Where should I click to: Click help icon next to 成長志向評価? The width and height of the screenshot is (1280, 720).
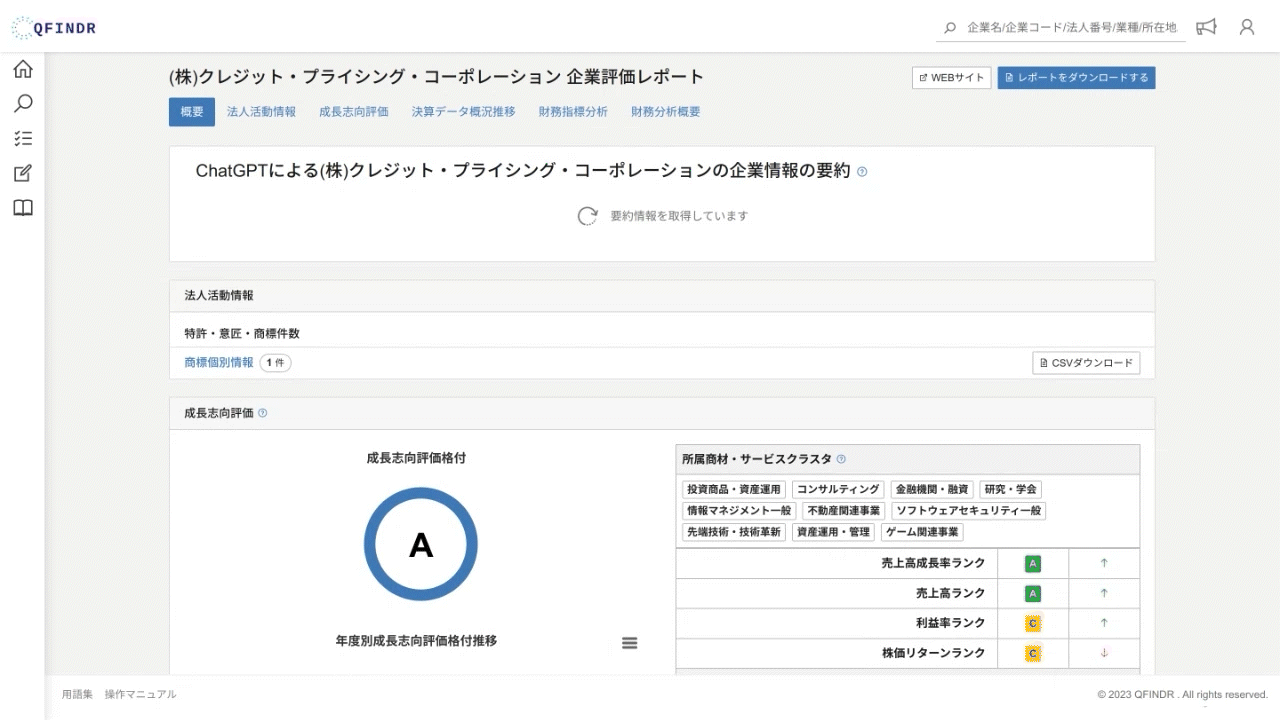click(263, 413)
